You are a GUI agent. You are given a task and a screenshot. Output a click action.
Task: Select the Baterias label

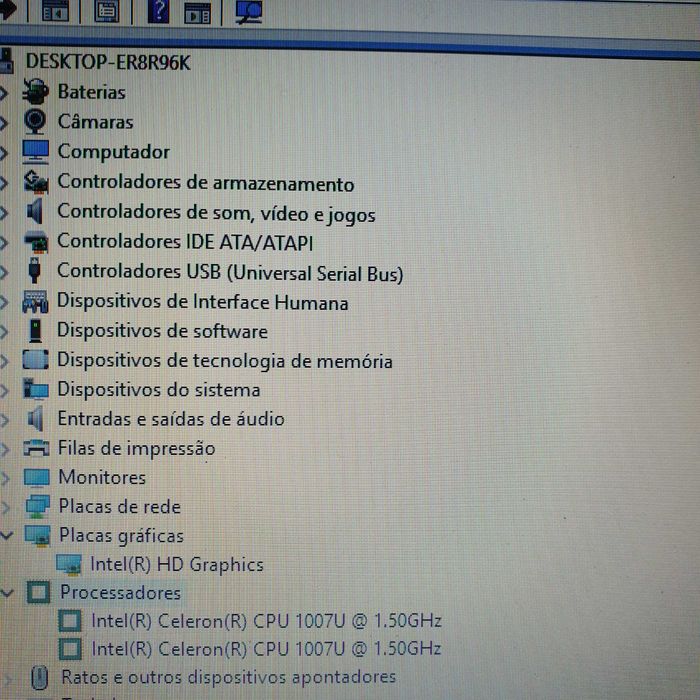(92, 92)
